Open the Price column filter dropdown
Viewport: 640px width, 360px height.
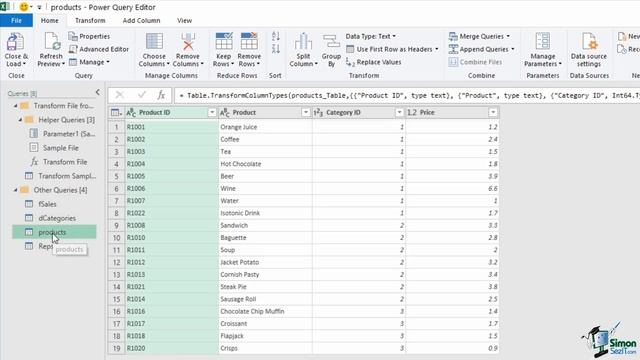493,113
